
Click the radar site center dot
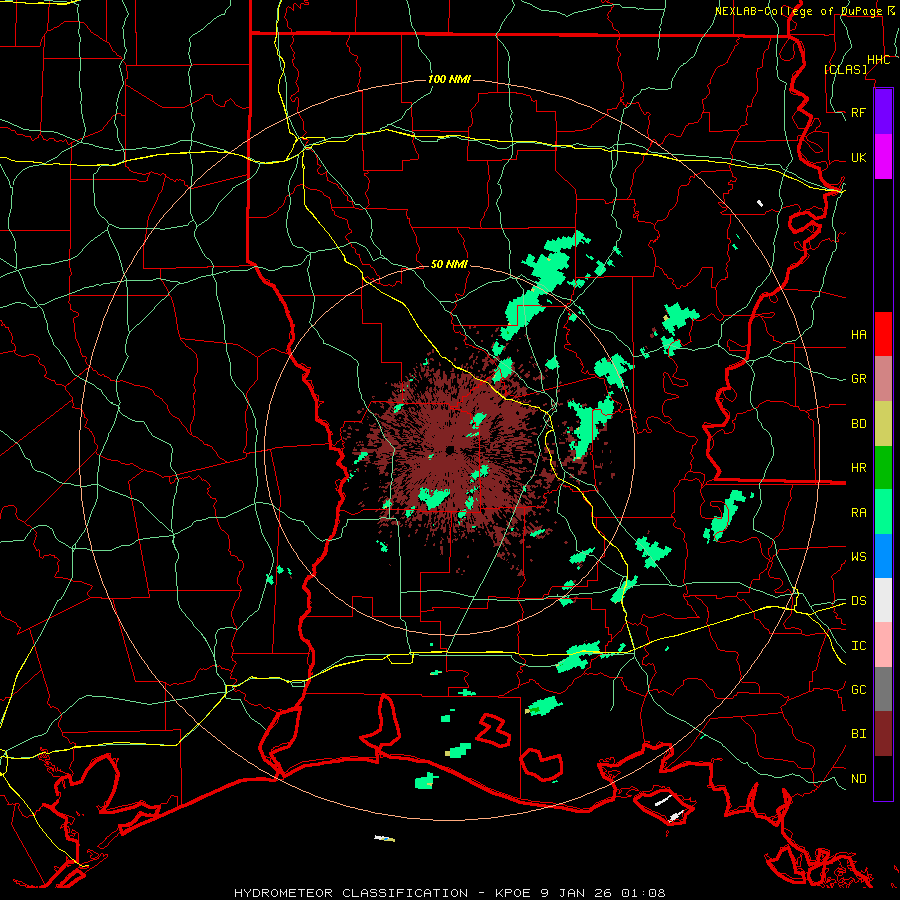[451, 449]
